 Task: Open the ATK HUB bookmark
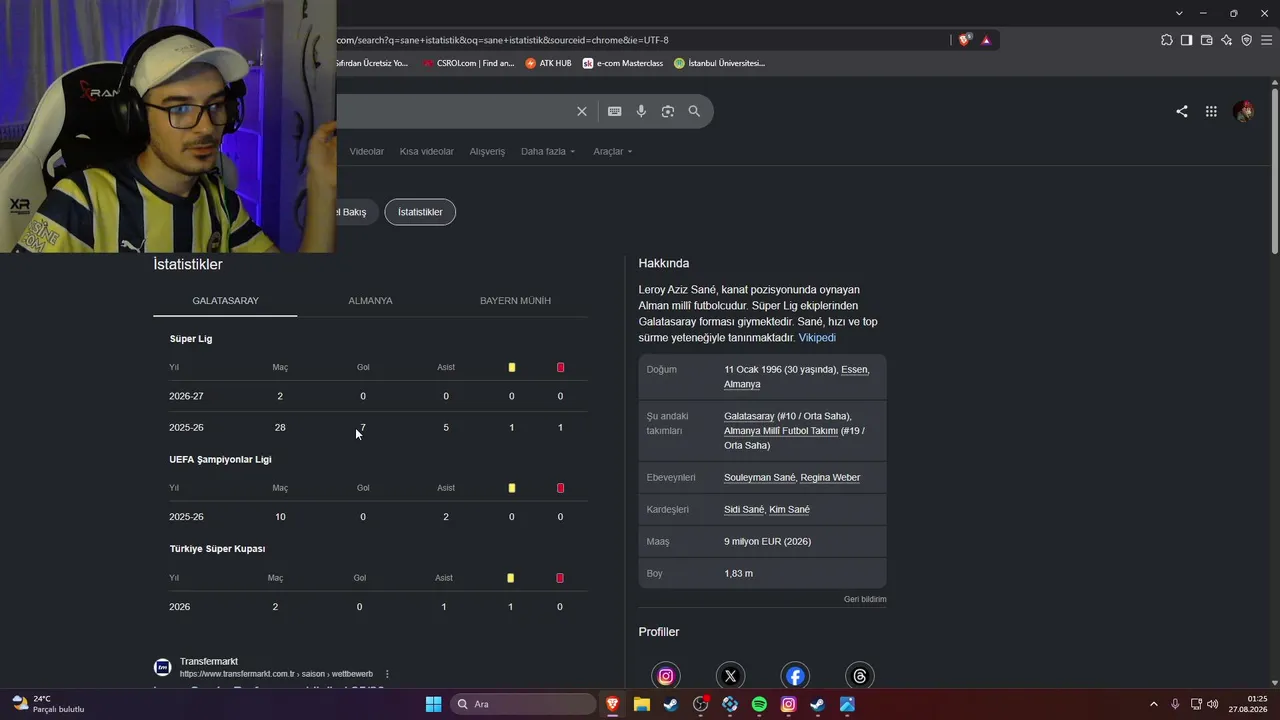click(548, 63)
